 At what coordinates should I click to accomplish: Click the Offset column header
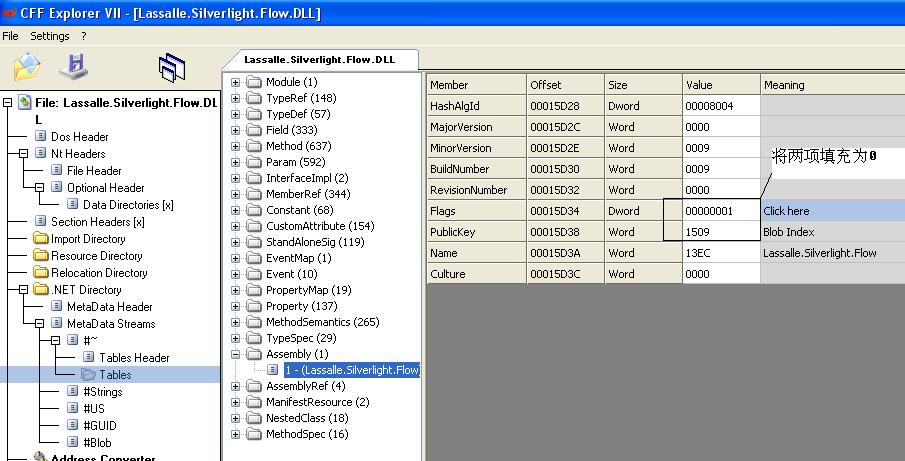pyautogui.click(x=566, y=85)
